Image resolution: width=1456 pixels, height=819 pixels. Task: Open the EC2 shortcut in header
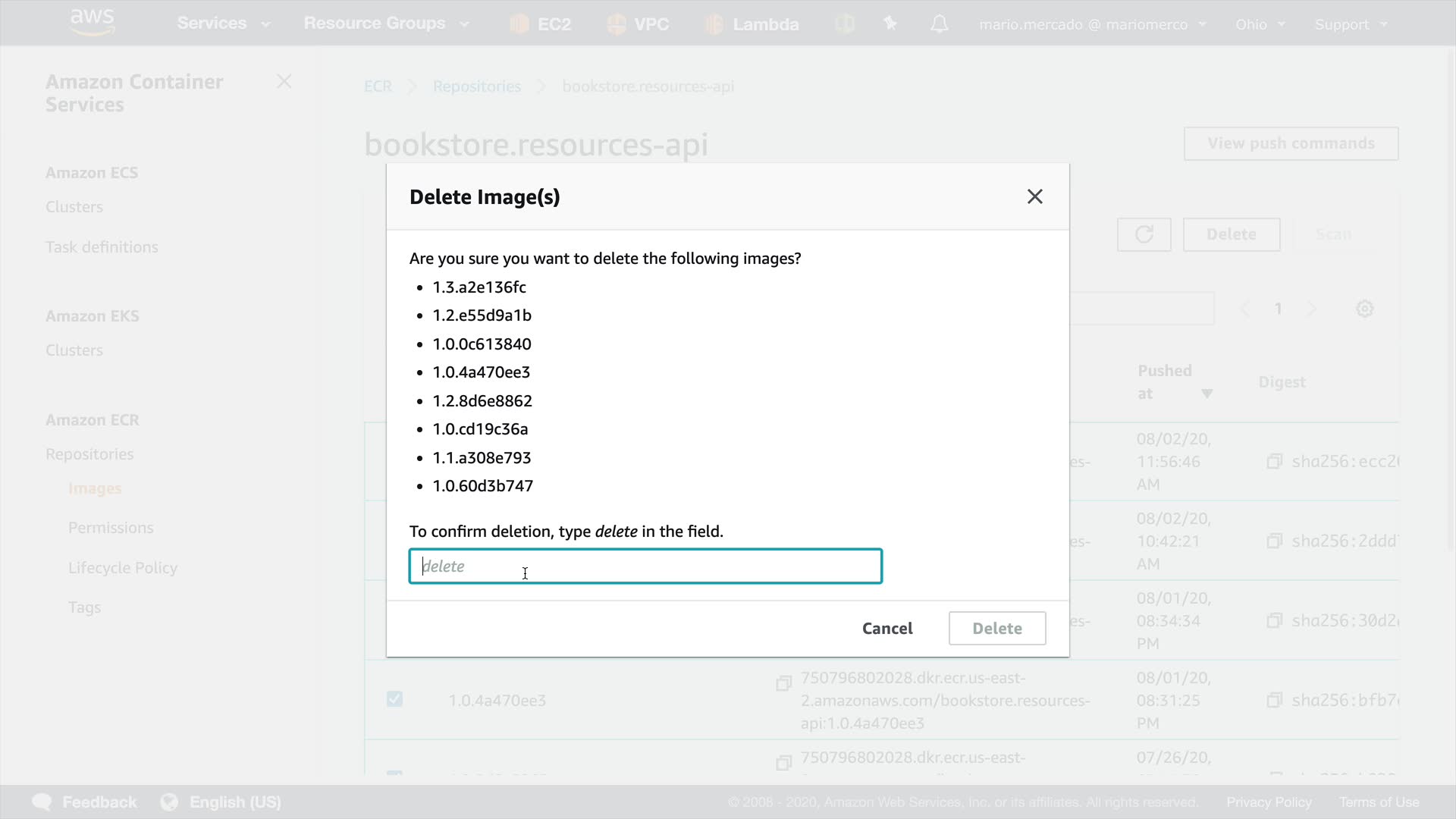coord(540,24)
